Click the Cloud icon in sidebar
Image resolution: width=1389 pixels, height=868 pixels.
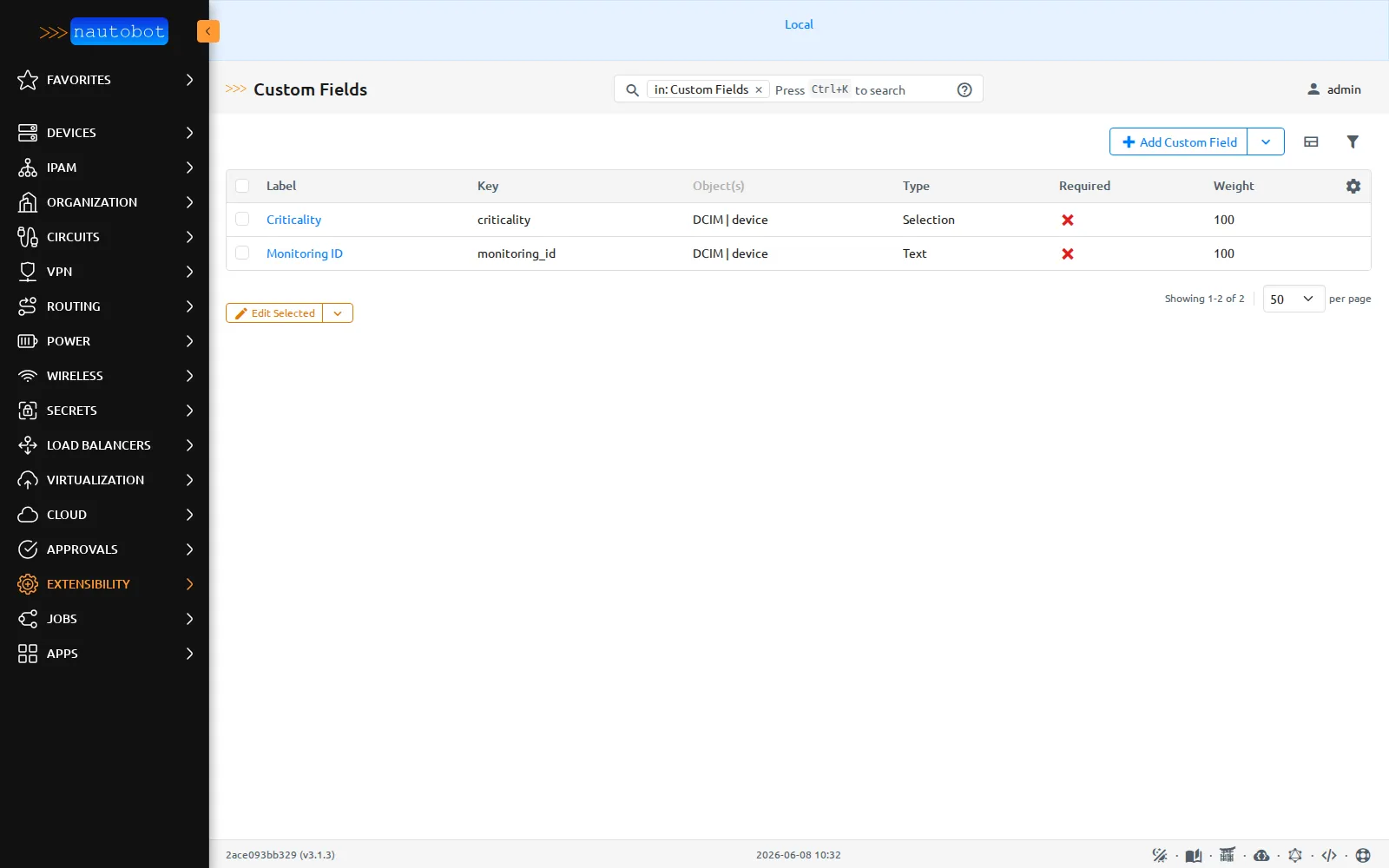click(28, 515)
